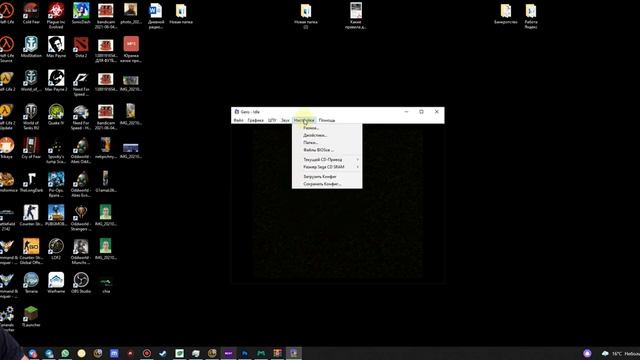Image resolution: width=640 pixels, height=360 pixels.
Task: Select the Cold Fear desktop shortcut
Action: 31,13
